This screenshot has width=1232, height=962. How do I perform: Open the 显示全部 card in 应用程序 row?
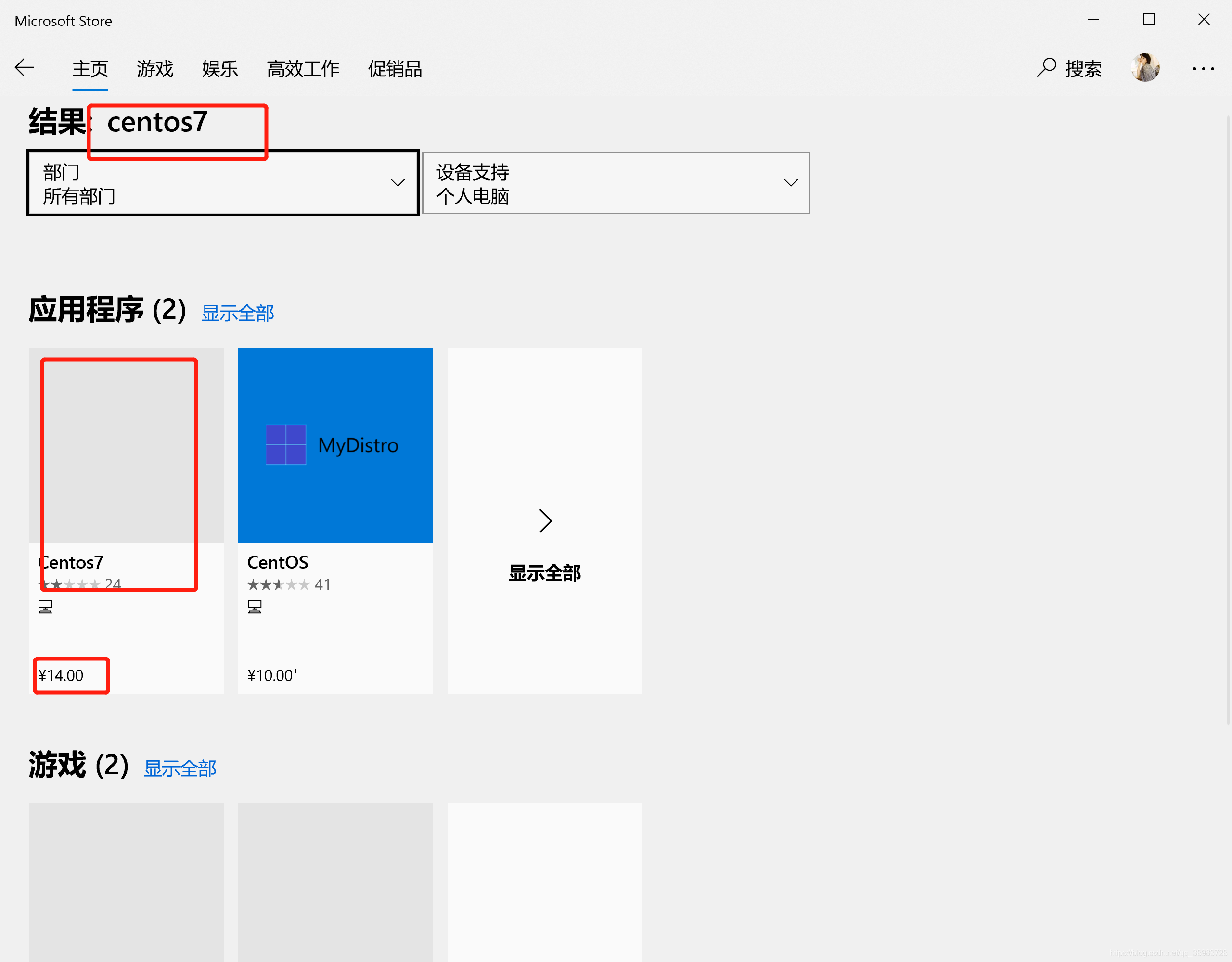[544, 520]
